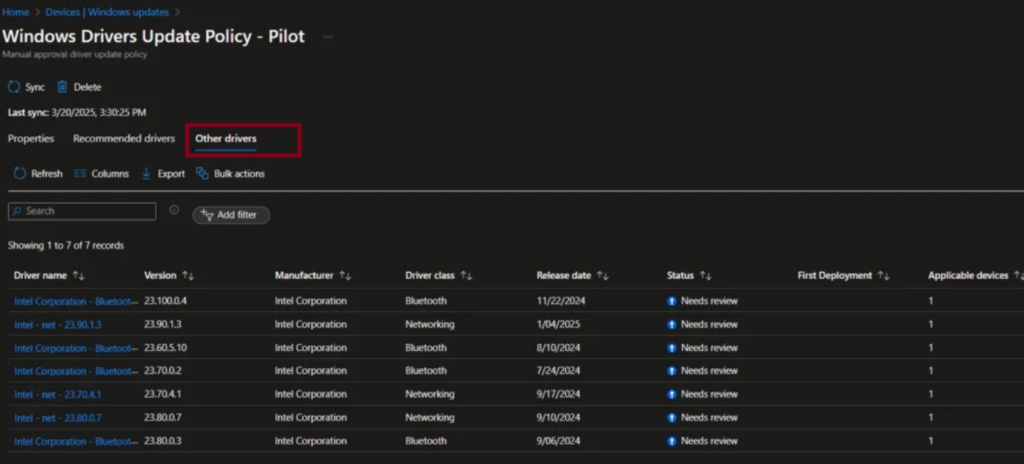Sort by Manufacturer column

(345, 275)
